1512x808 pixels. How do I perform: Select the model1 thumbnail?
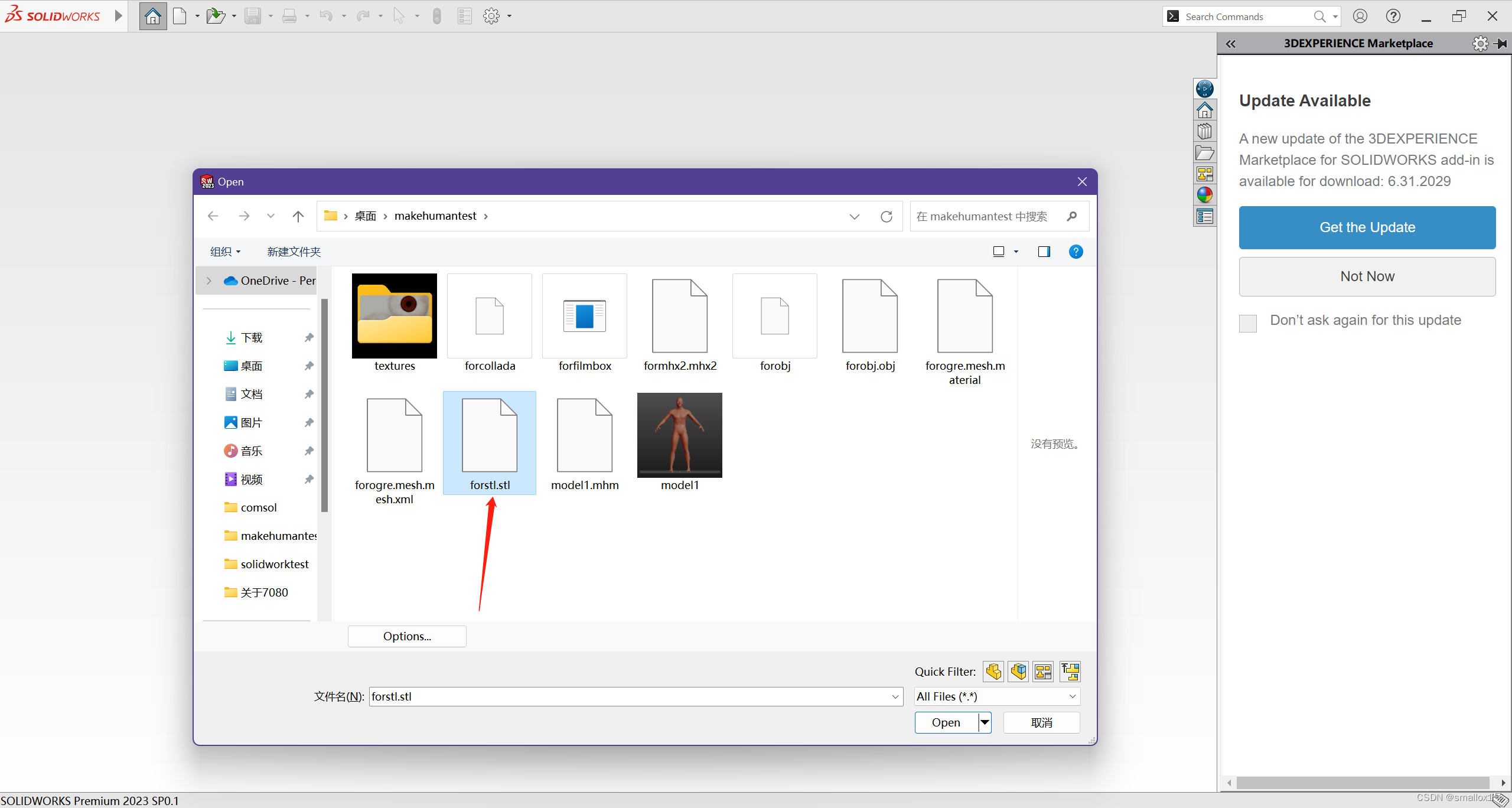[679, 435]
